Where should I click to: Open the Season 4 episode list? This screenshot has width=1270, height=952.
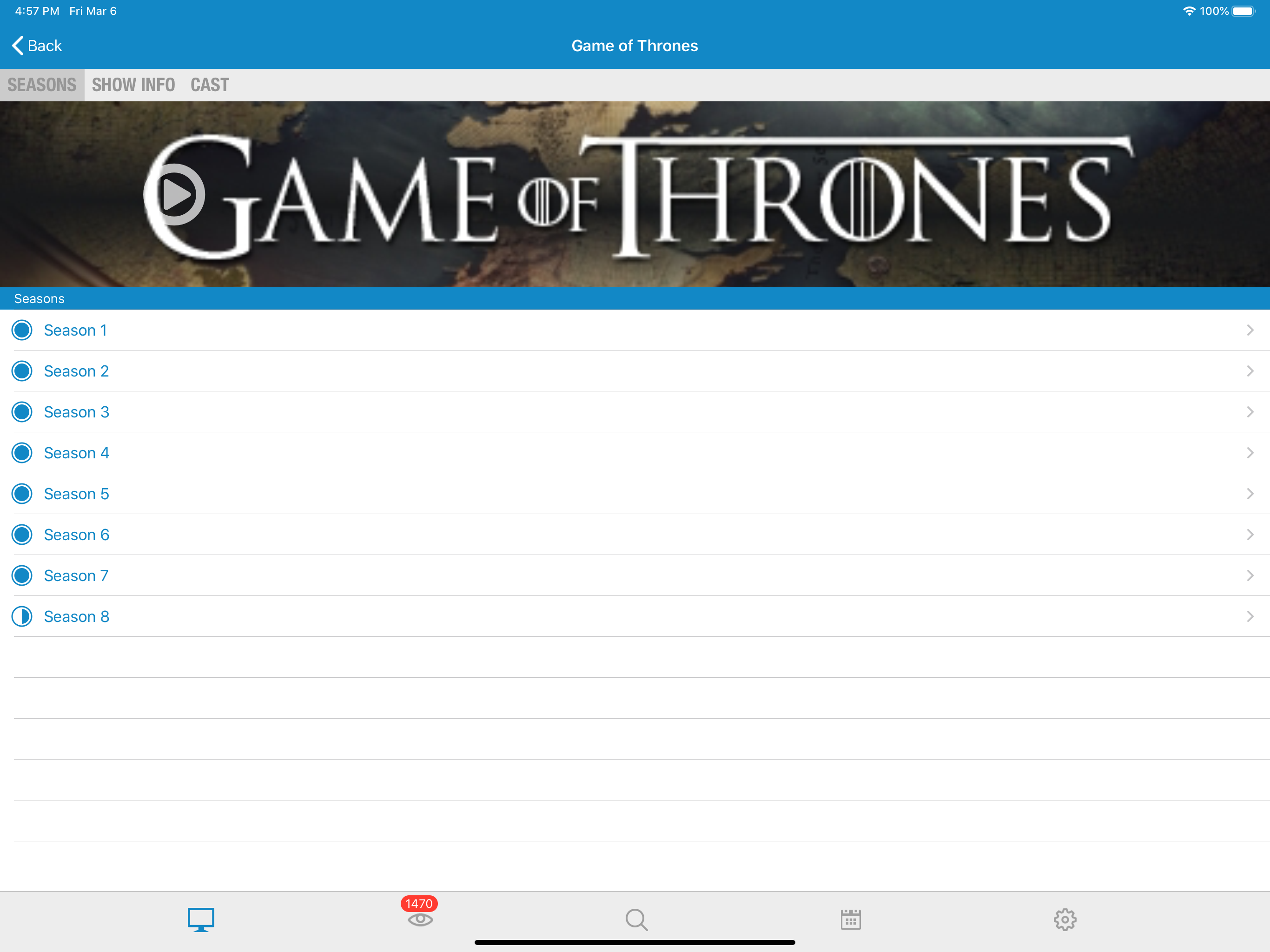tap(635, 453)
